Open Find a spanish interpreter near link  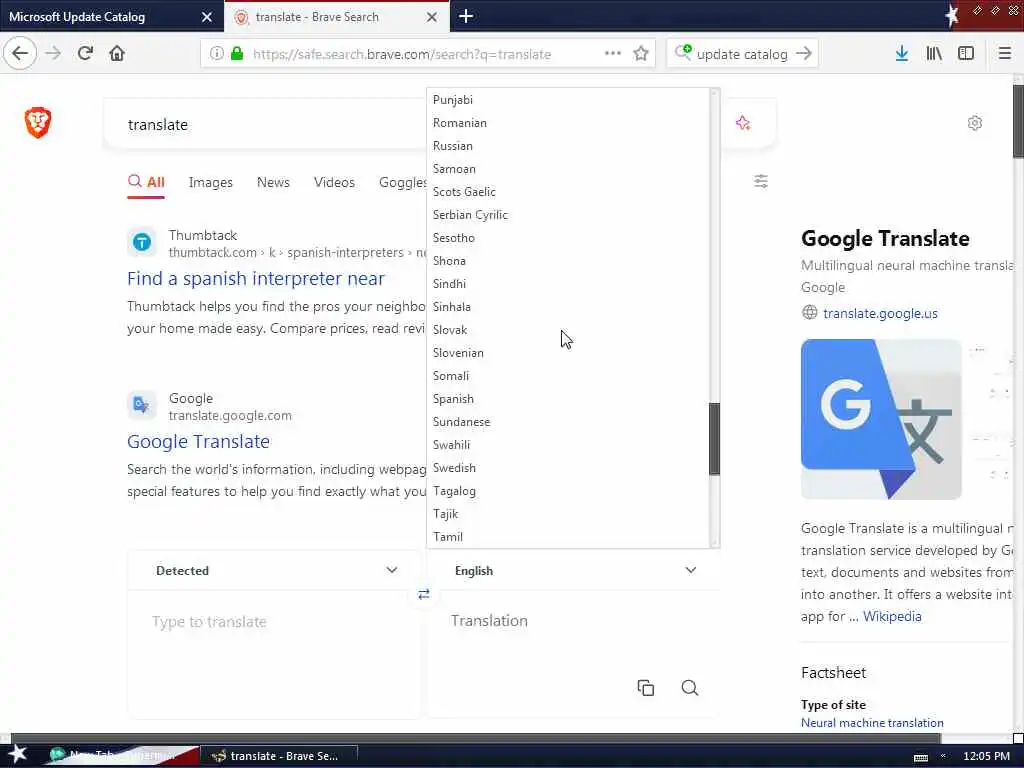[x=256, y=279]
